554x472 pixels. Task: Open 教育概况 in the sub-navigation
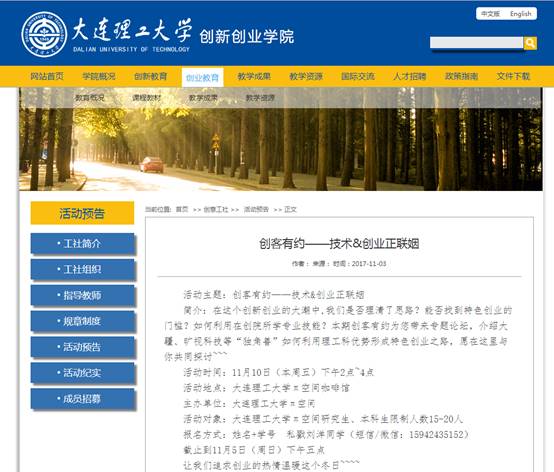click(x=89, y=98)
